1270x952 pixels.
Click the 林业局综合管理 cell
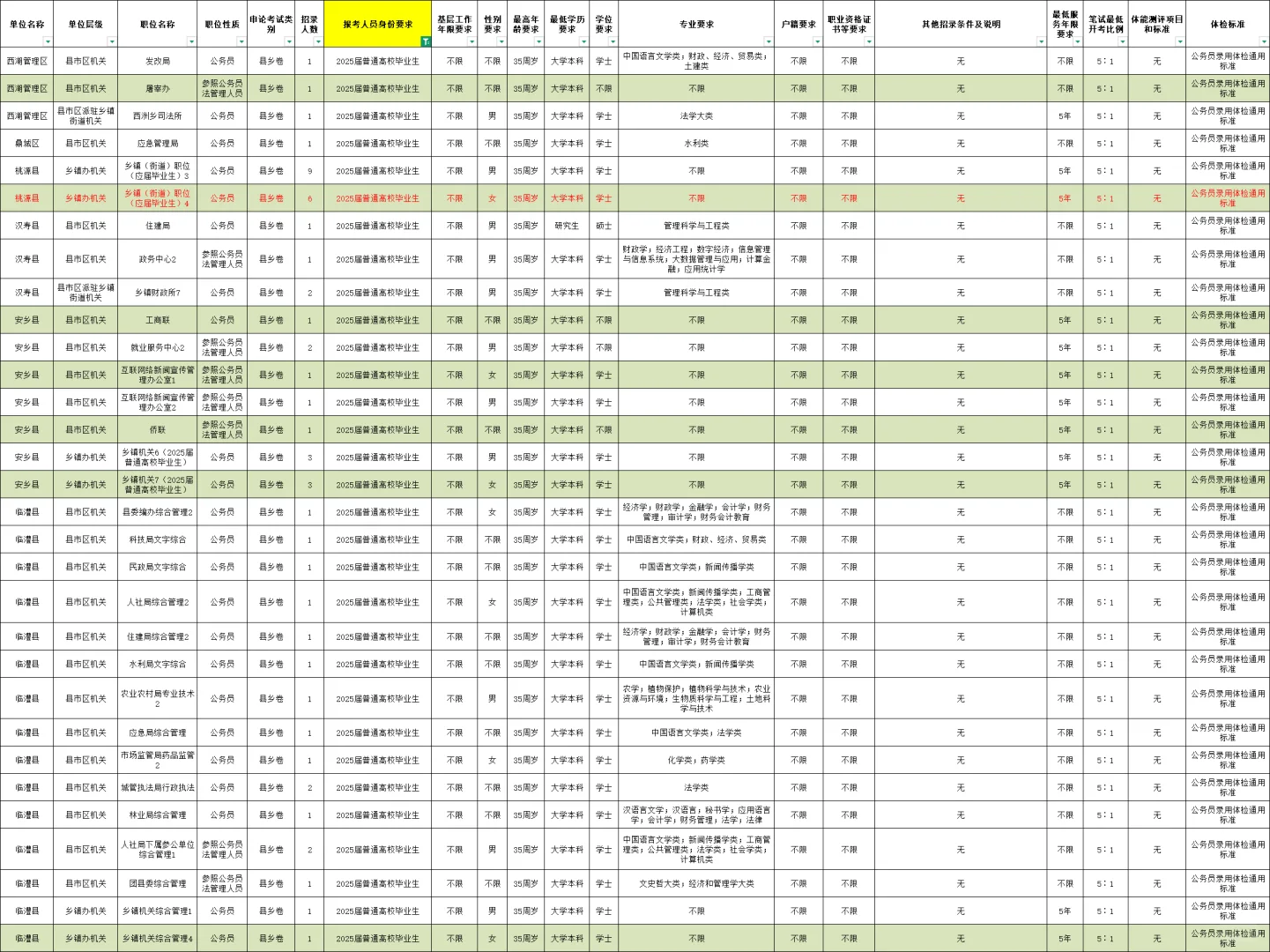click(158, 814)
